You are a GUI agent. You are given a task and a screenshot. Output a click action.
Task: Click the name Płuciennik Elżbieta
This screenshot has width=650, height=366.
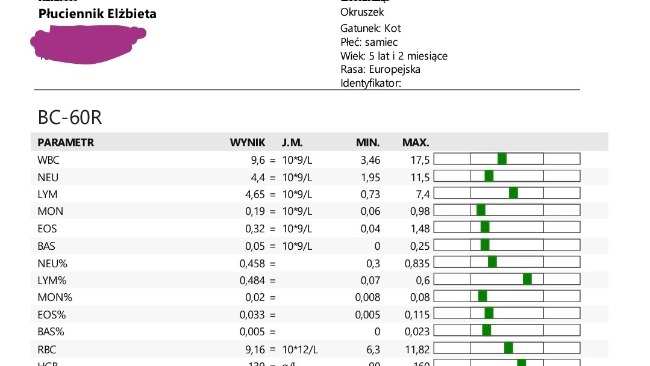(x=97, y=14)
